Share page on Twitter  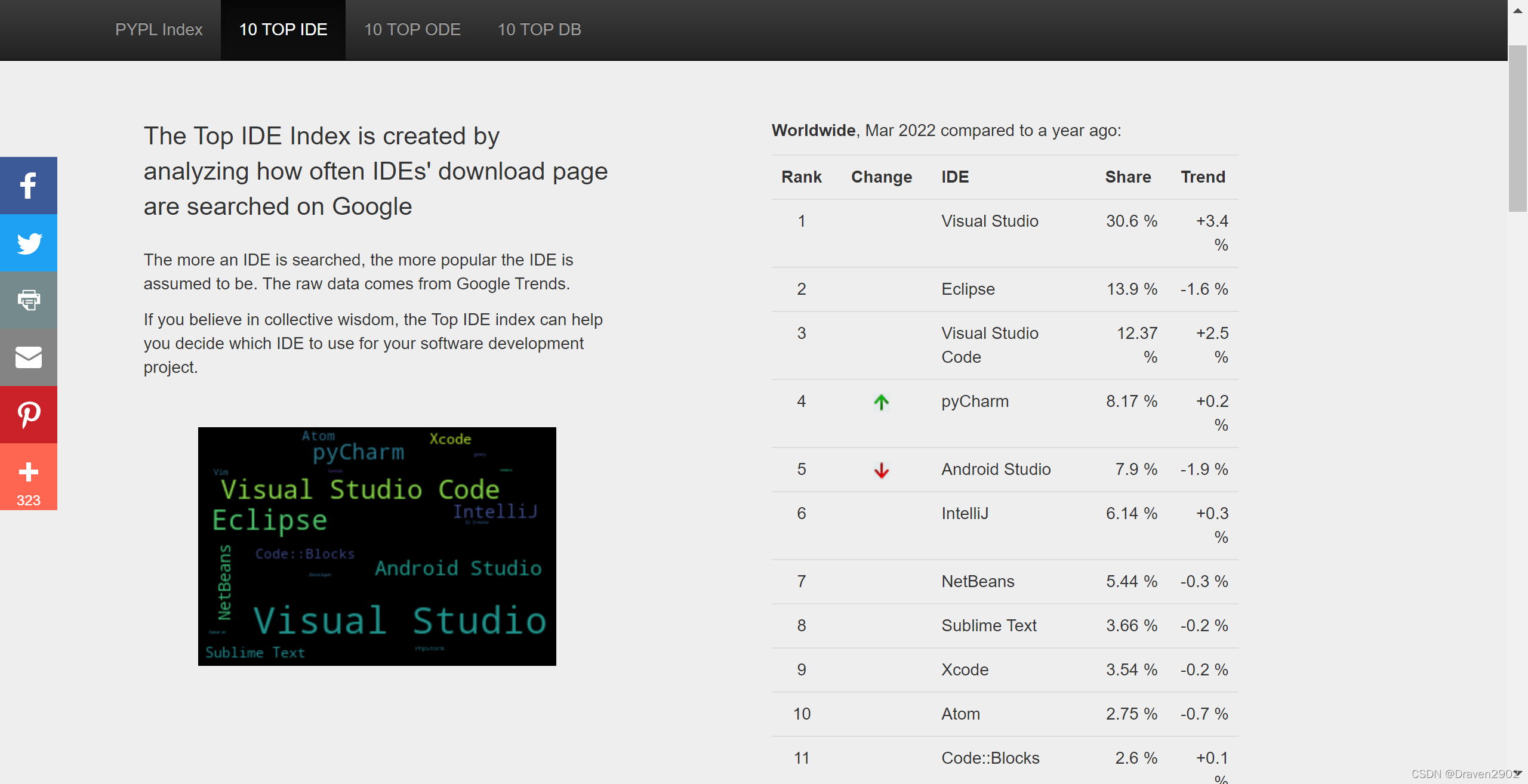[28, 243]
